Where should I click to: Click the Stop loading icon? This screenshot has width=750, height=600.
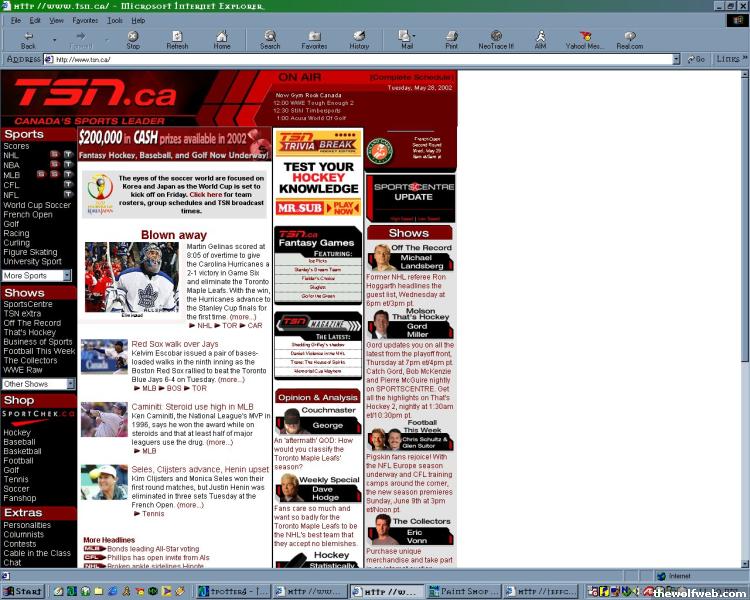(133, 39)
